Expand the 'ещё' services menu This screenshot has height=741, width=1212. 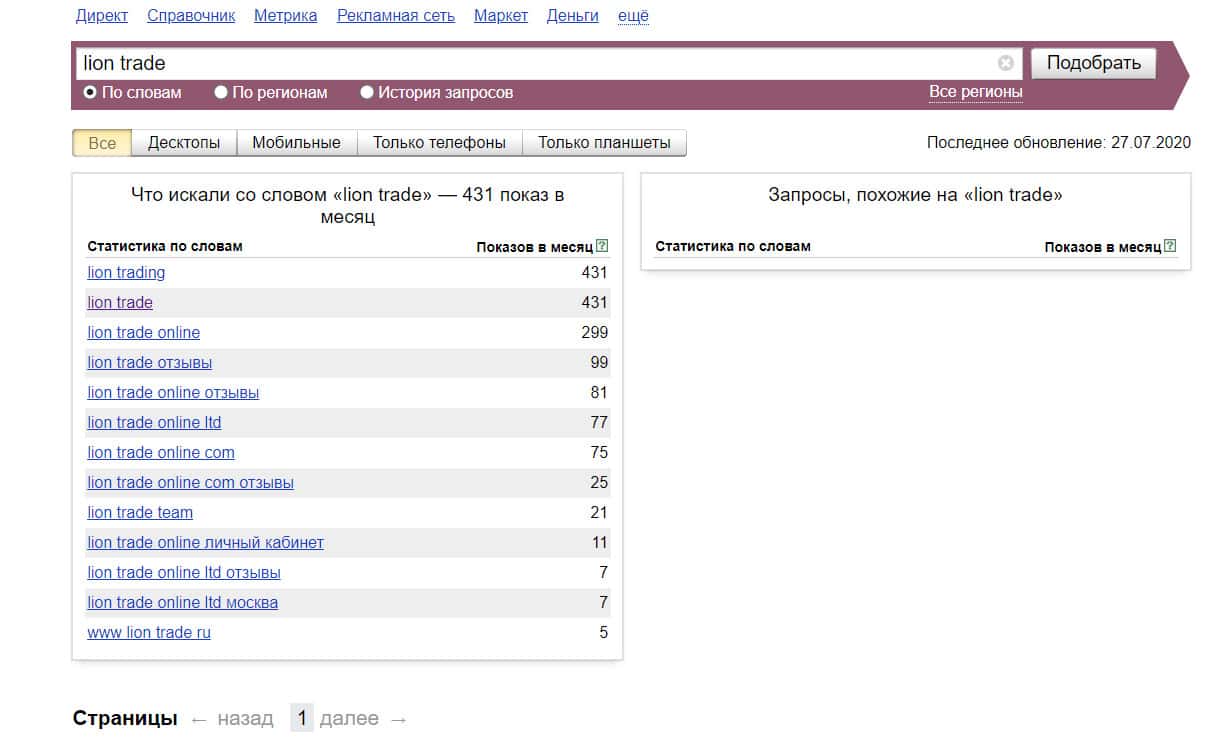coord(633,15)
